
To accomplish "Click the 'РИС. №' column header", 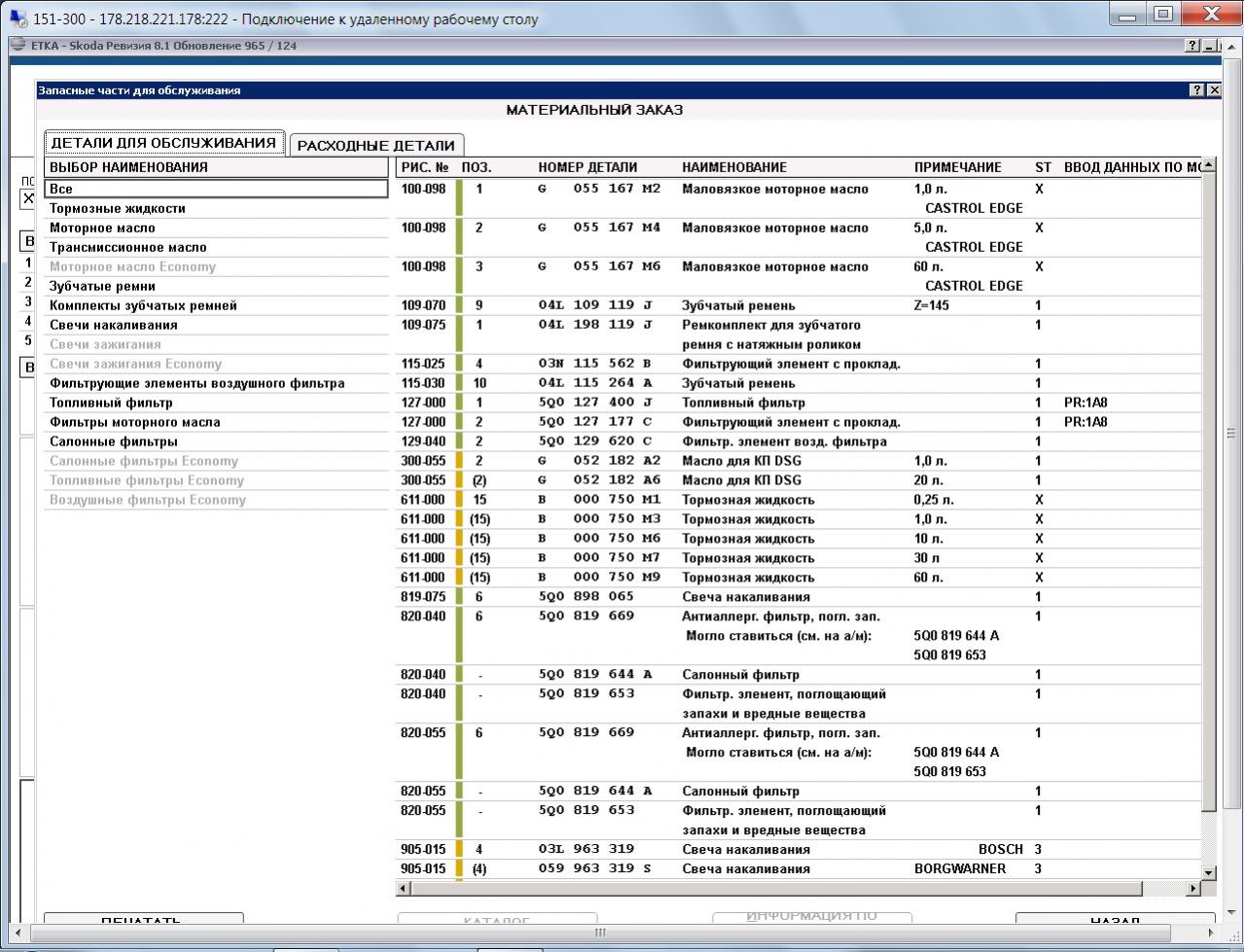I will click(425, 167).
